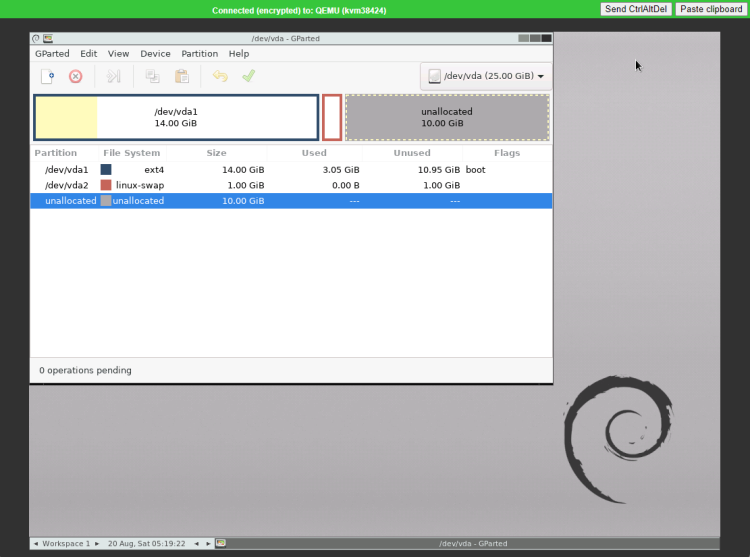The width and height of the screenshot is (750, 557).
Task: Open the /dev/vda (25.00 GiB) device dropdown
Action: 486,76
